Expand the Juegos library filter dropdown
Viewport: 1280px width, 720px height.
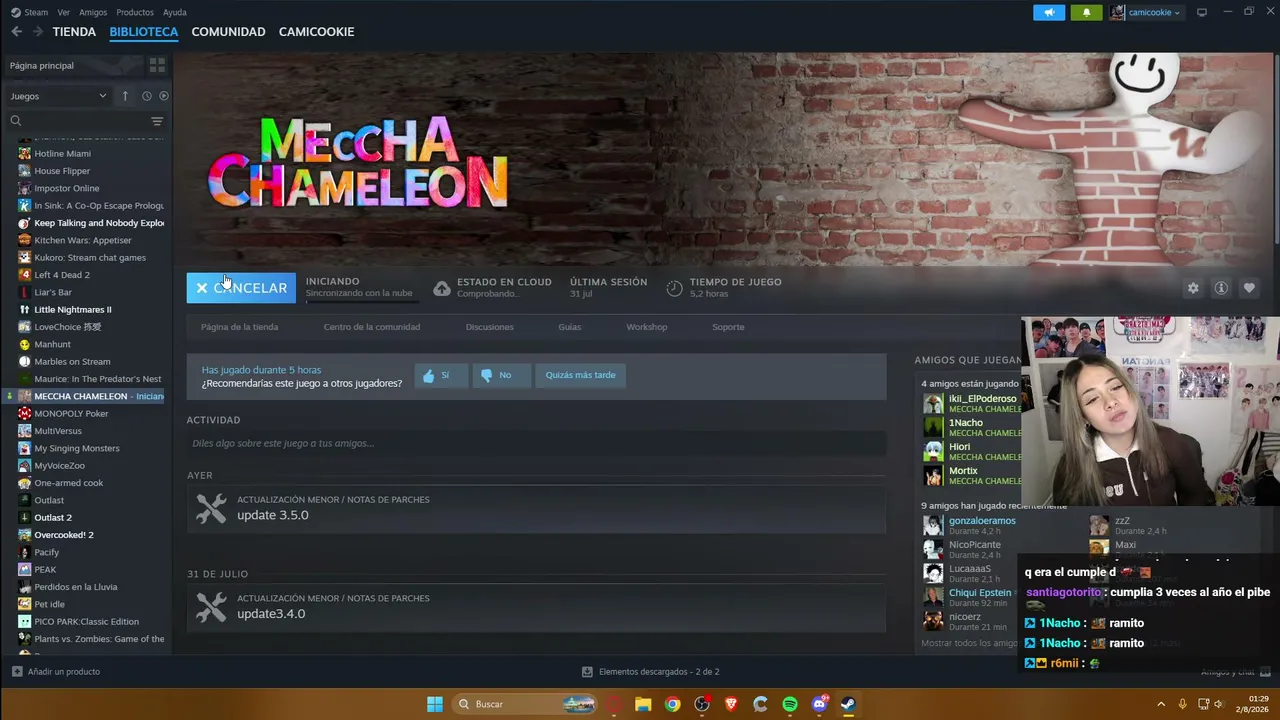59,96
